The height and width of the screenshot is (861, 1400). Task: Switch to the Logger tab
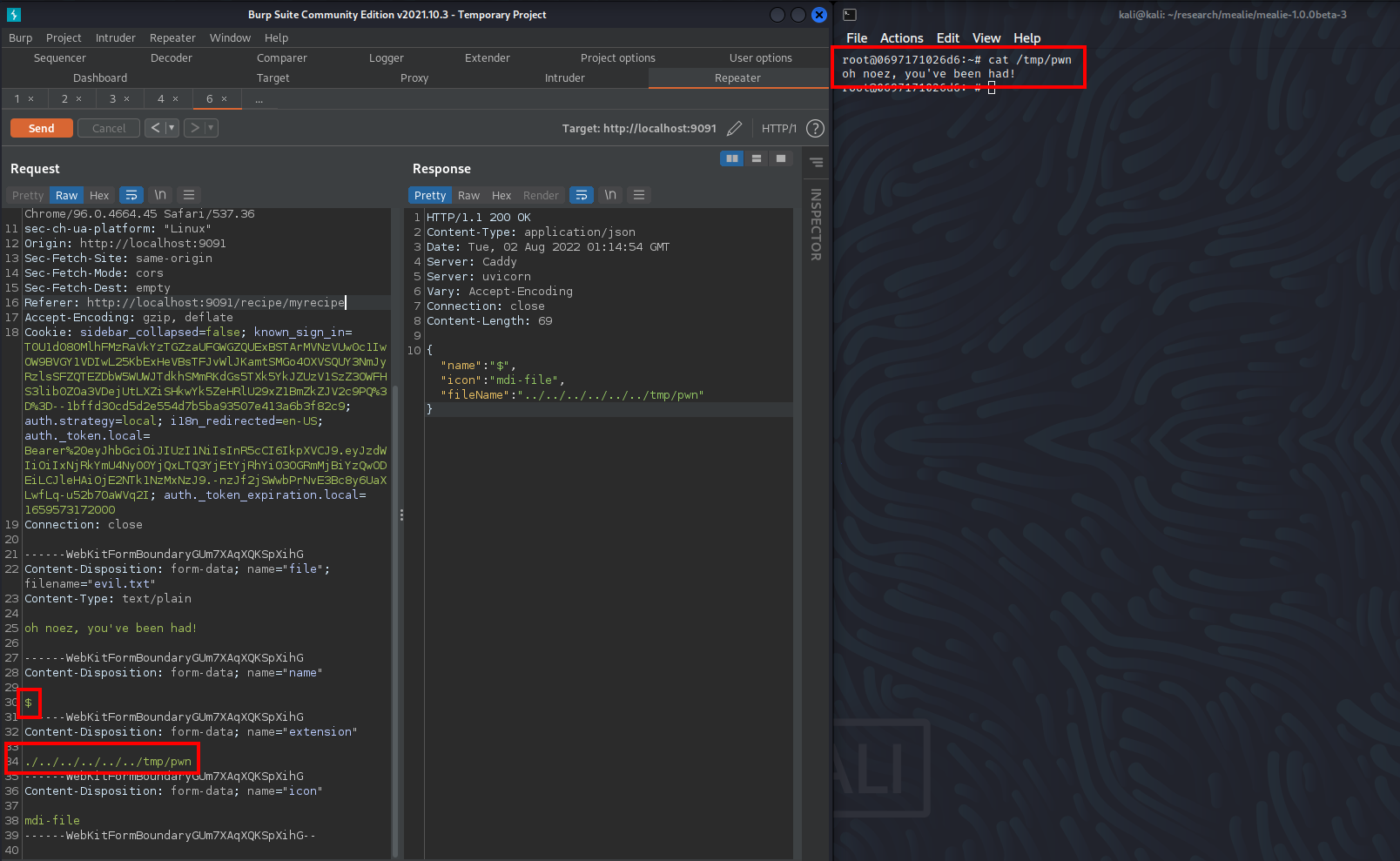(x=387, y=58)
